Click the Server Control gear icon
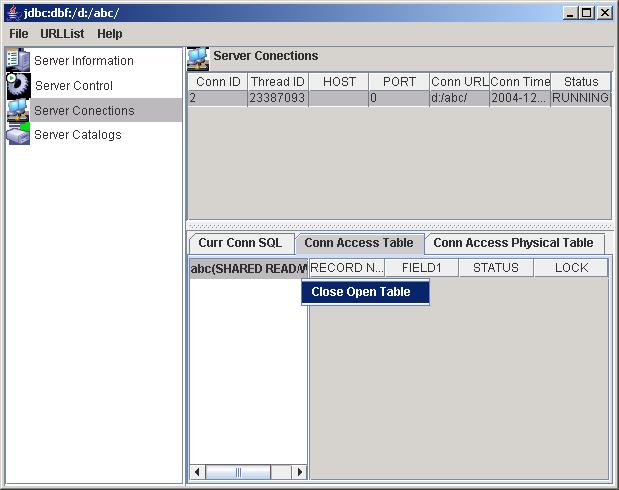The height and width of the screenshot is (490, 619). (19, 85)
